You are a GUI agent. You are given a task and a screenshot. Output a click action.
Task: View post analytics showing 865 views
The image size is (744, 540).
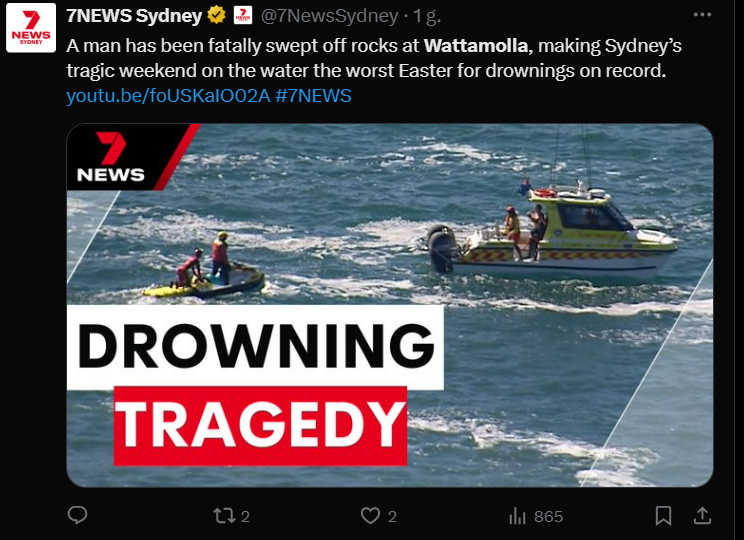(x=536, y=516)
